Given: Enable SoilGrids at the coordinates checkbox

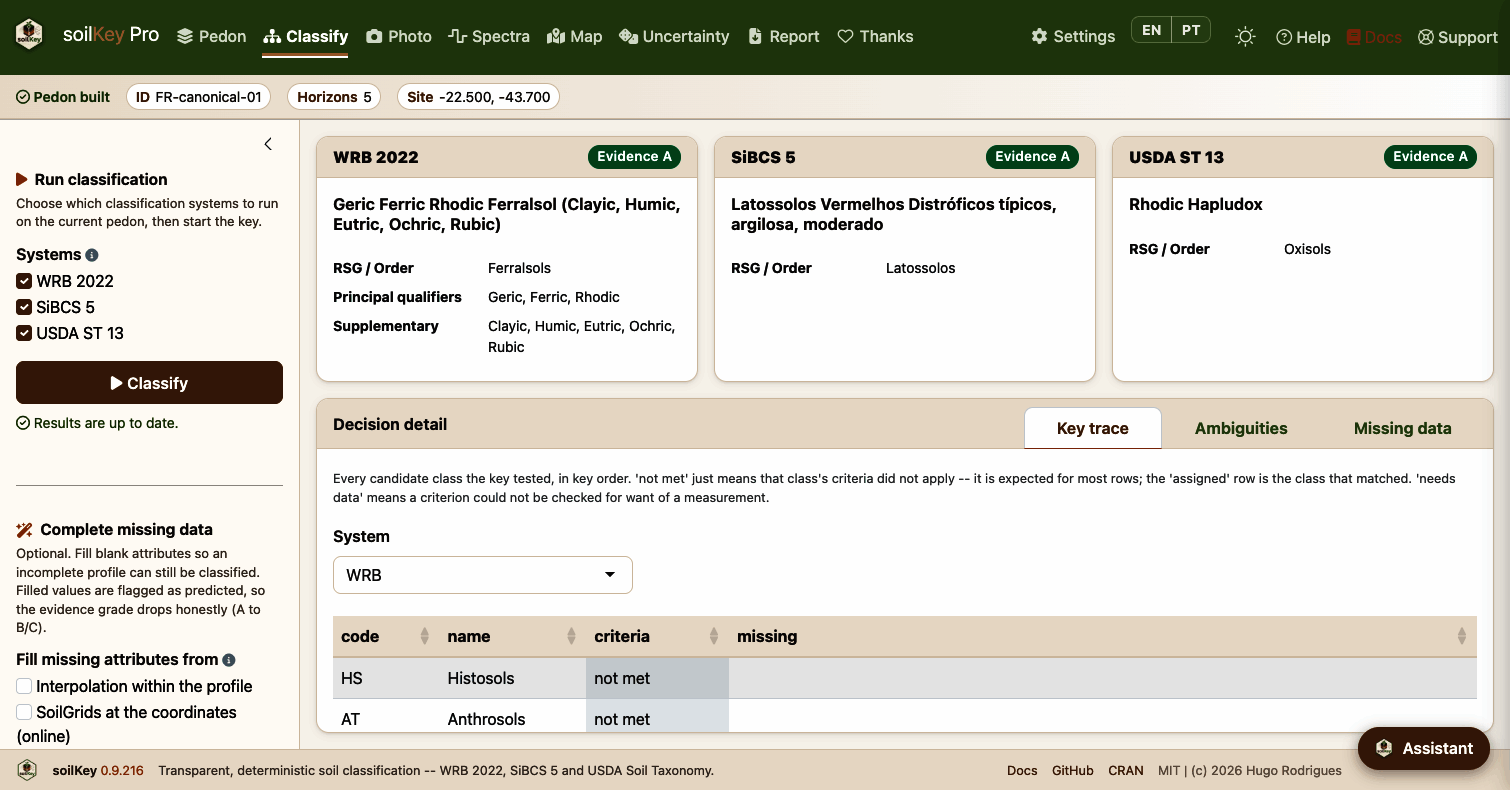Looking at the screenshot, I should [x=24, y=712].
